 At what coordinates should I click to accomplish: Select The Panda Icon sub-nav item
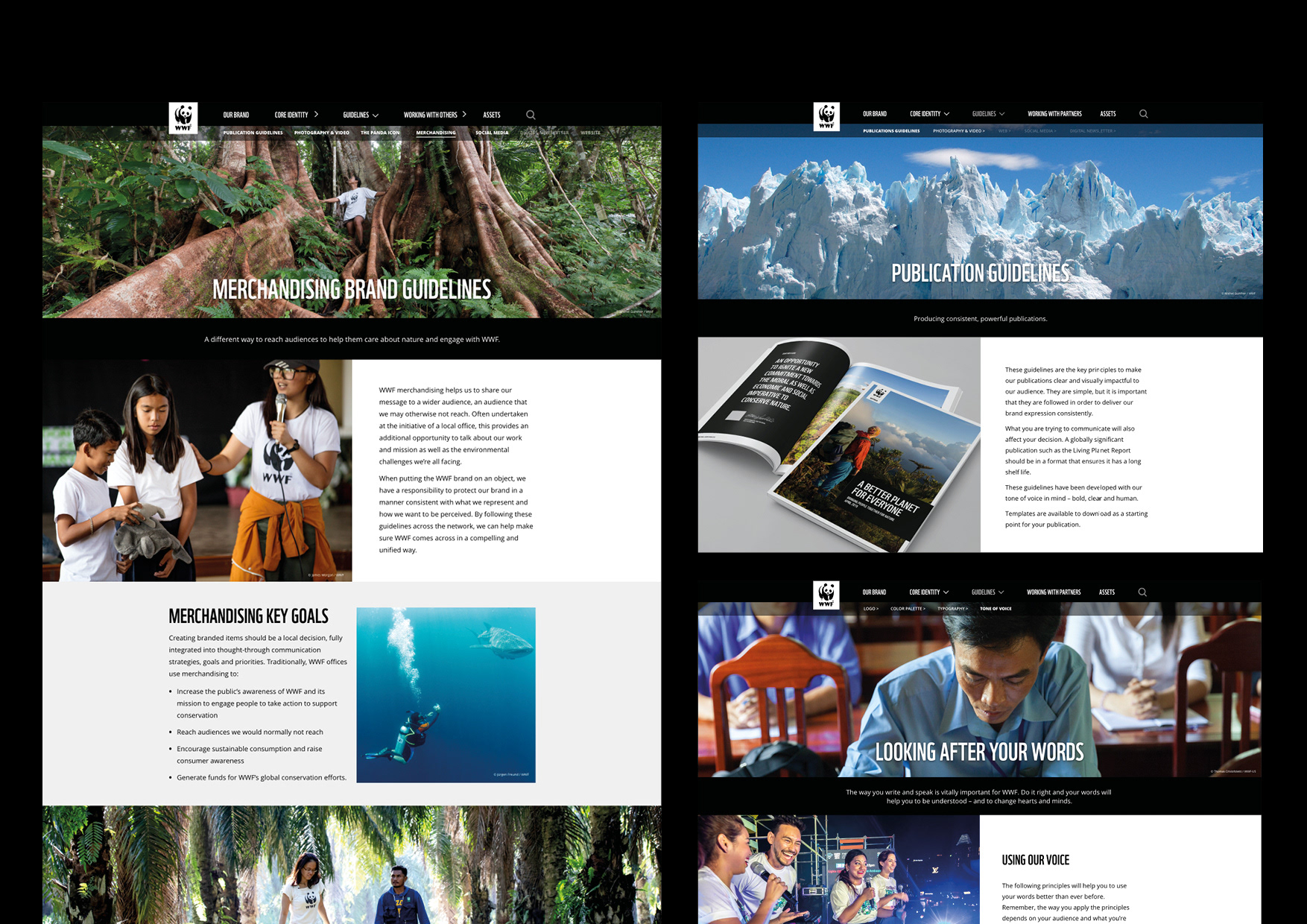380,133
